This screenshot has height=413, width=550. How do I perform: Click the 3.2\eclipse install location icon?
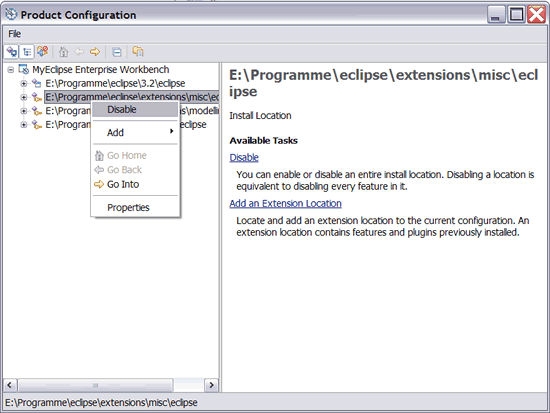36,83
